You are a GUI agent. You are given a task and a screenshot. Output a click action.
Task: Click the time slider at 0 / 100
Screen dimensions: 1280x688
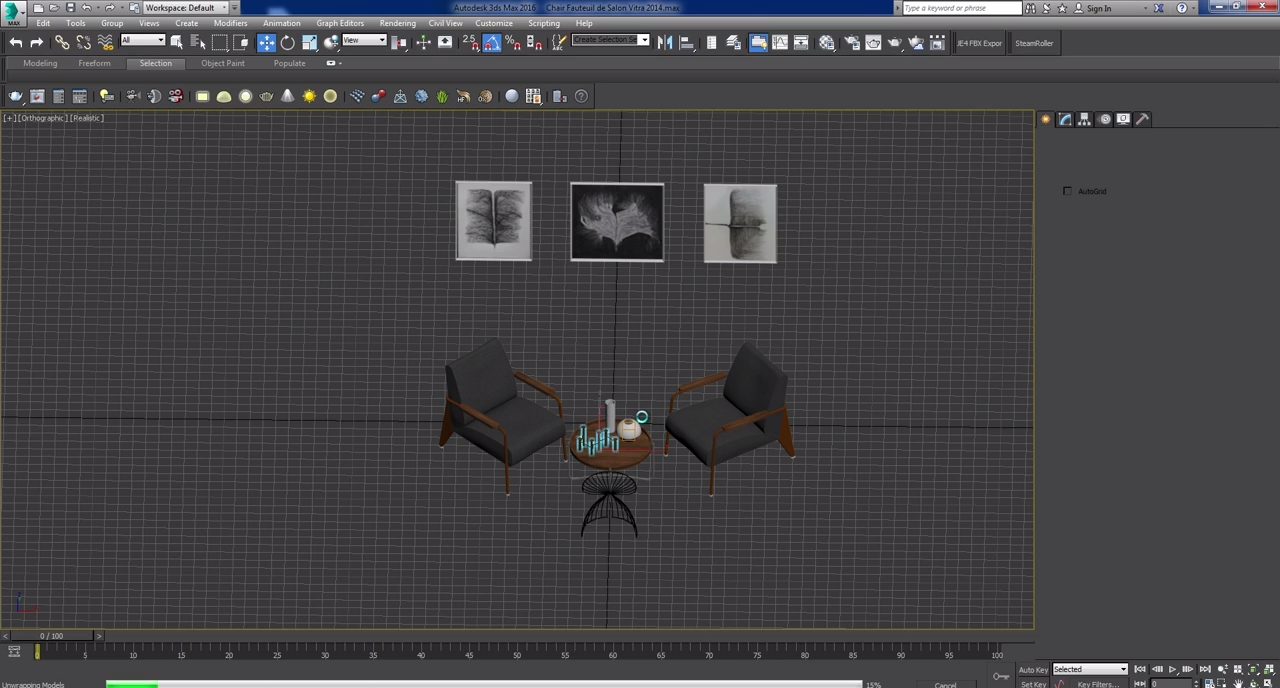(51, 636)
